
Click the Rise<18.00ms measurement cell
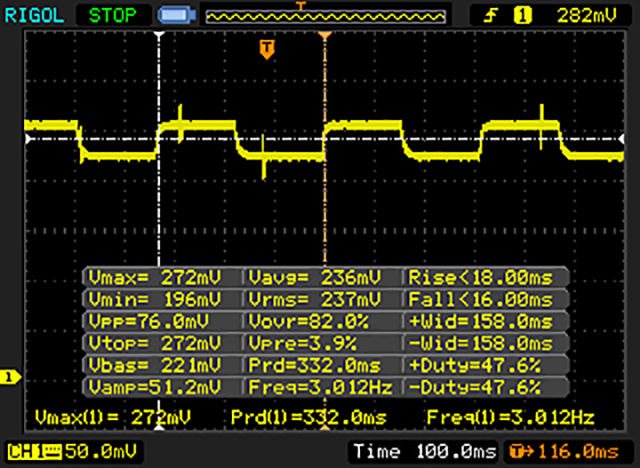pyautogui.click(x=486, y=277)
